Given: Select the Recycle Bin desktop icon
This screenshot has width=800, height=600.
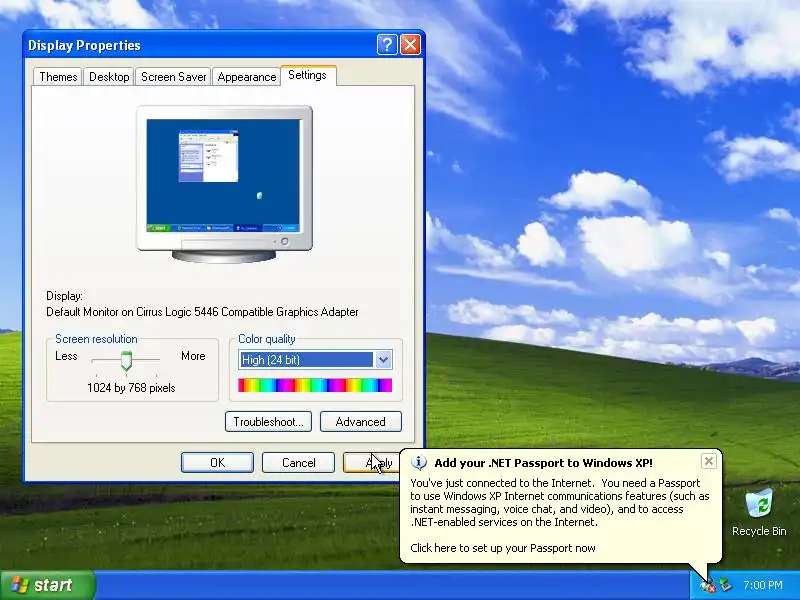Looking at the screenshot, I should point(759,513).
